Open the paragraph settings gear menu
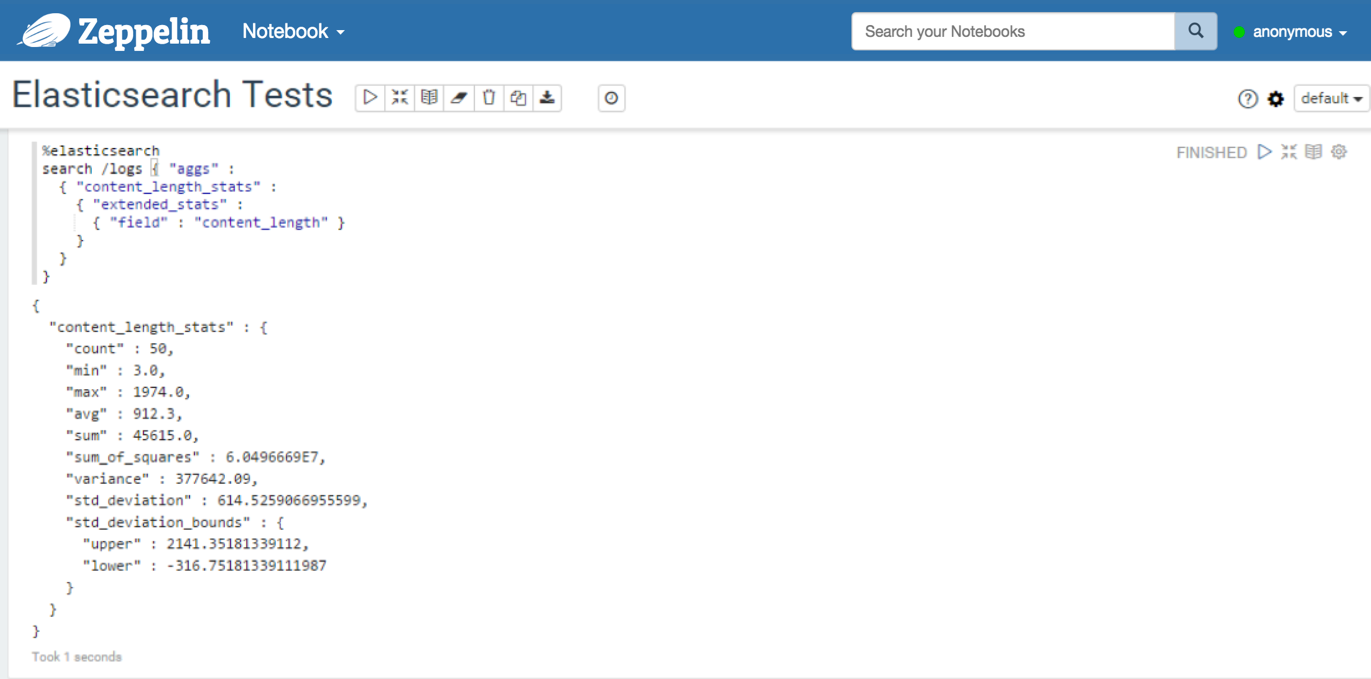 (1339, 152)
